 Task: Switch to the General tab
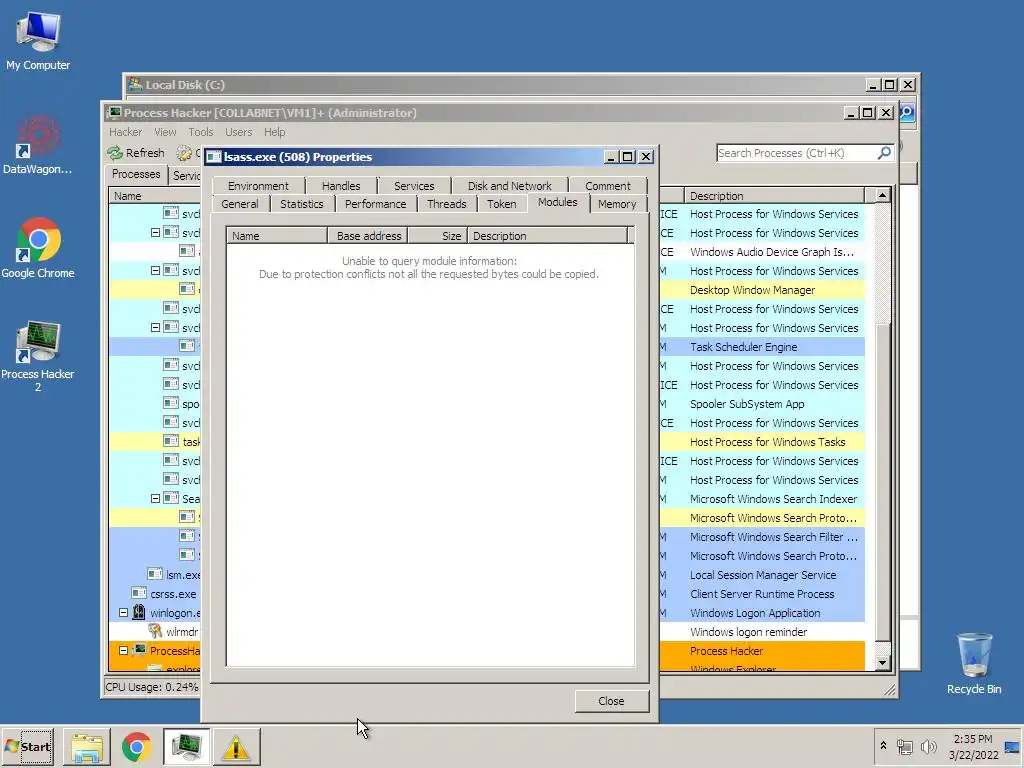(240, 204)
